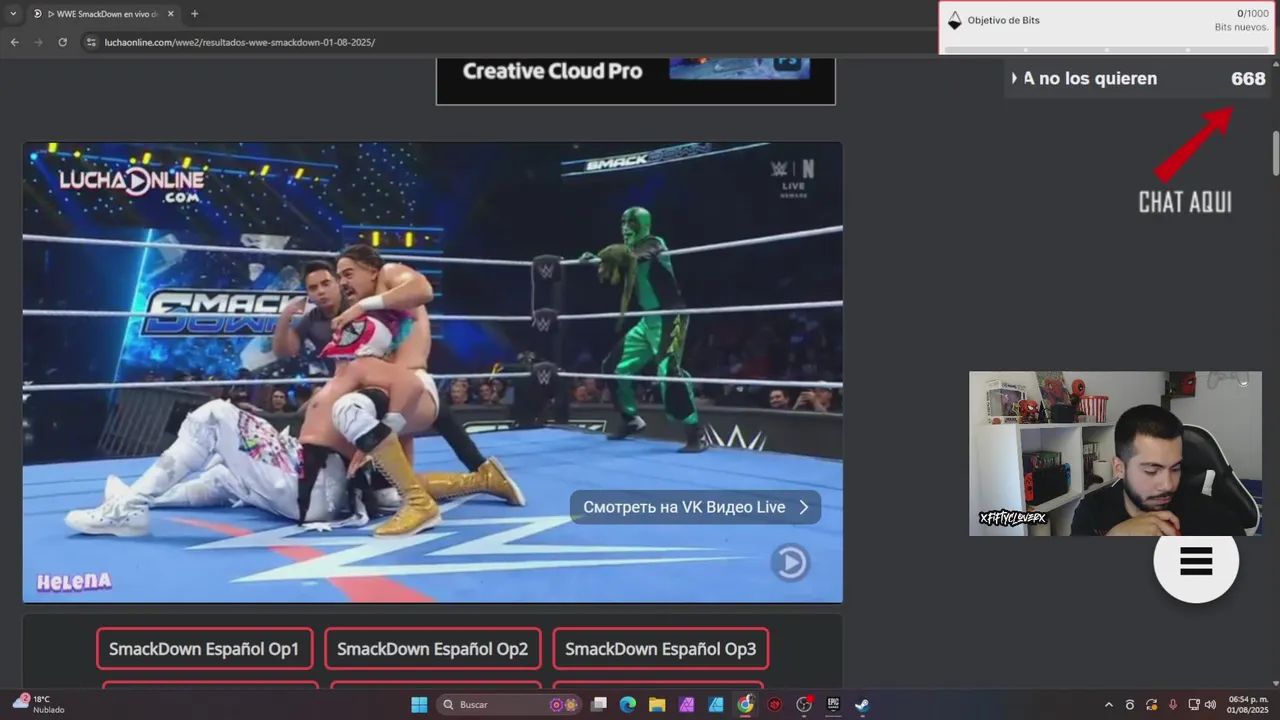Screen dimensions: 1280x720
Task: Open Смотреть на VK Видео Live link
Action: click(695, 507)
